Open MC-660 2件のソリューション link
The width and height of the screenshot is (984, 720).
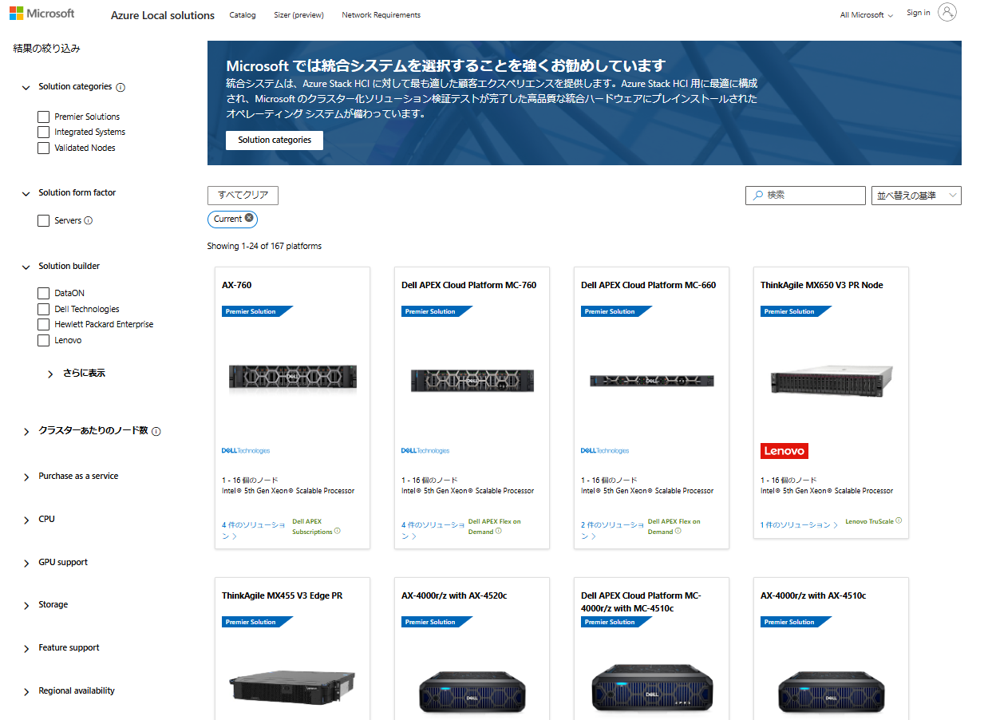click(612, 530)
